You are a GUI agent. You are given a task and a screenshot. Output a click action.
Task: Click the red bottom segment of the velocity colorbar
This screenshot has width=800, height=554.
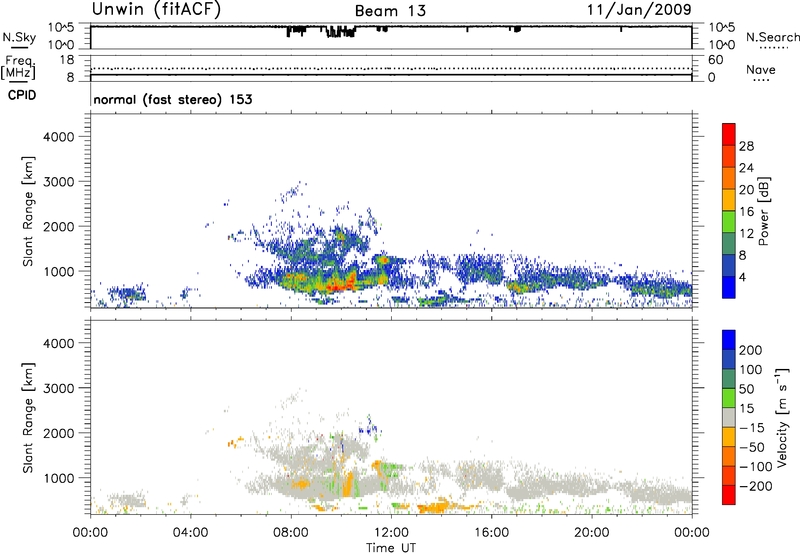click(729, 495)
